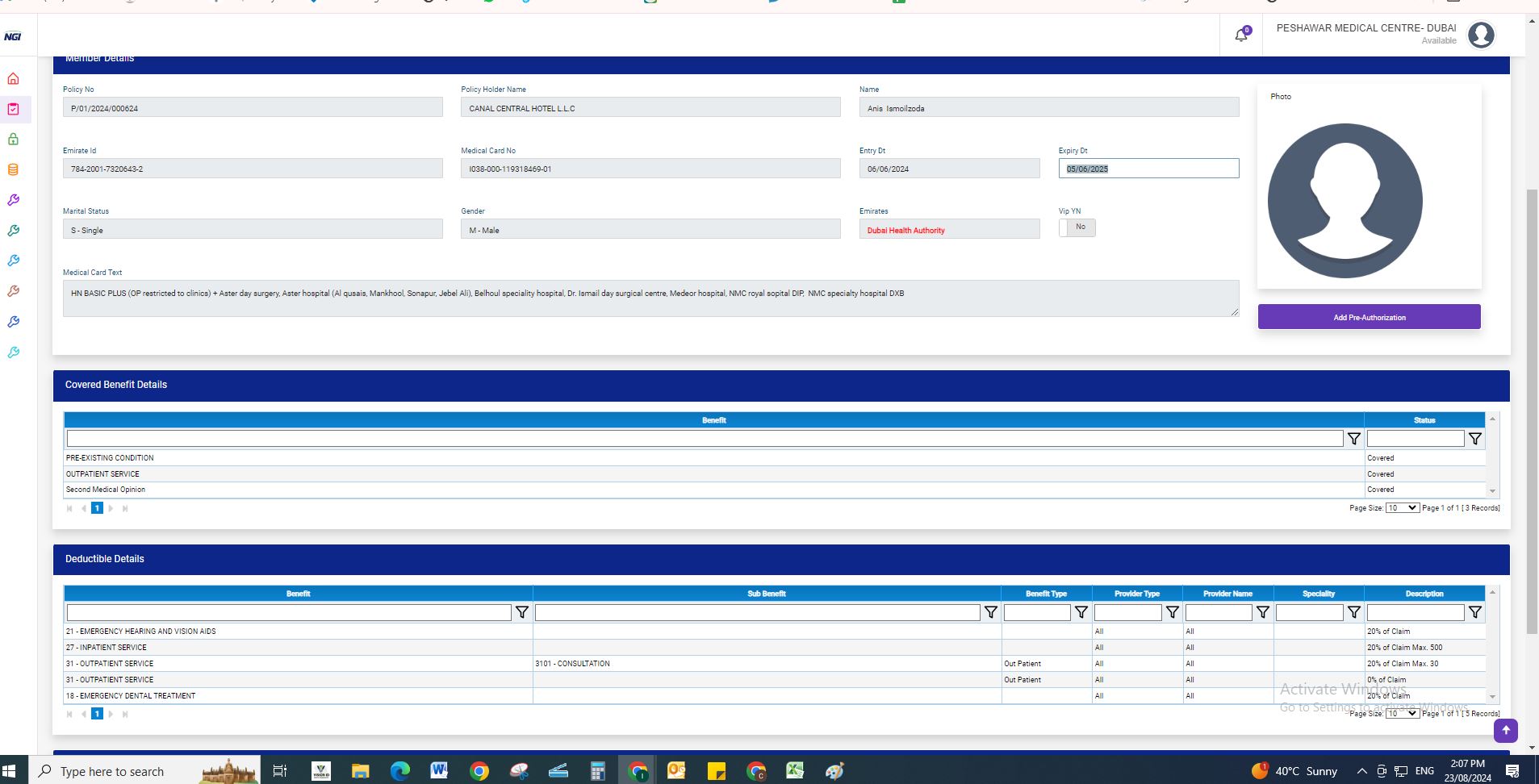Click the Add Pre-Authorization button
Image resolution: width=1539 pixels, height=784 pixels.
[x=1369, y=317]
